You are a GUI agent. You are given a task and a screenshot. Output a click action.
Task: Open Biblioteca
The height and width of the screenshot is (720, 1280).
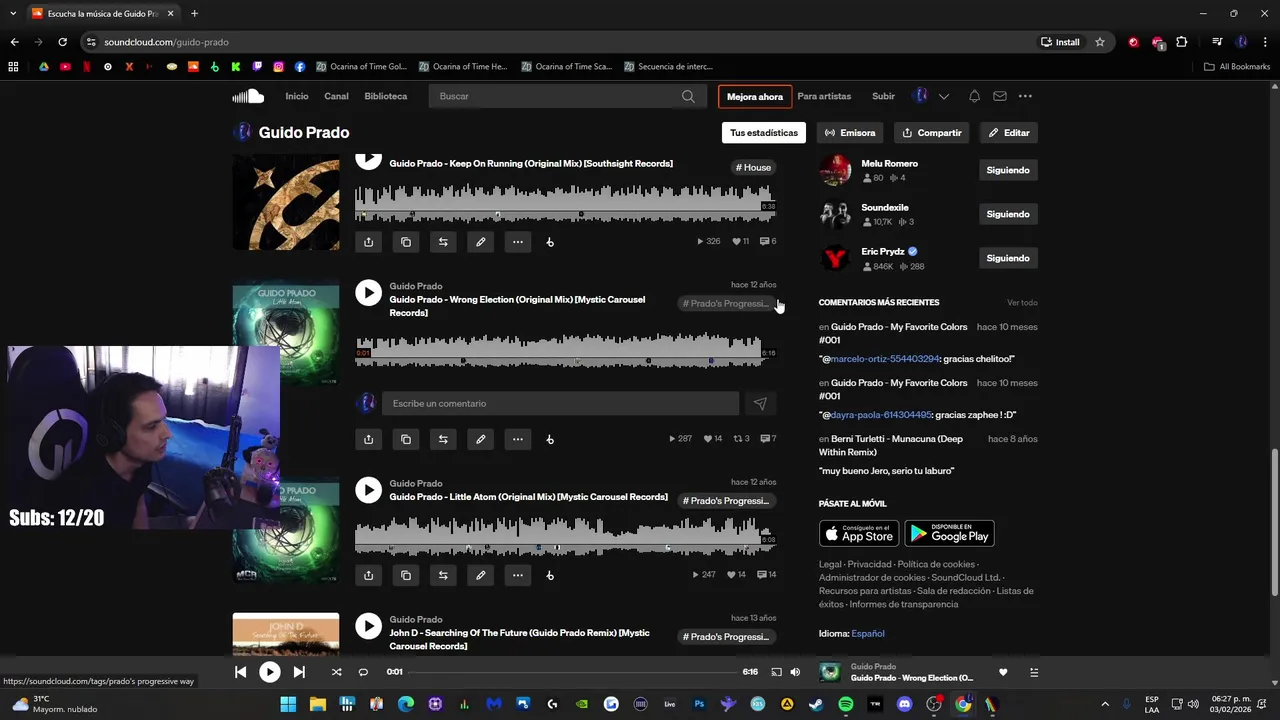[386, 96]
